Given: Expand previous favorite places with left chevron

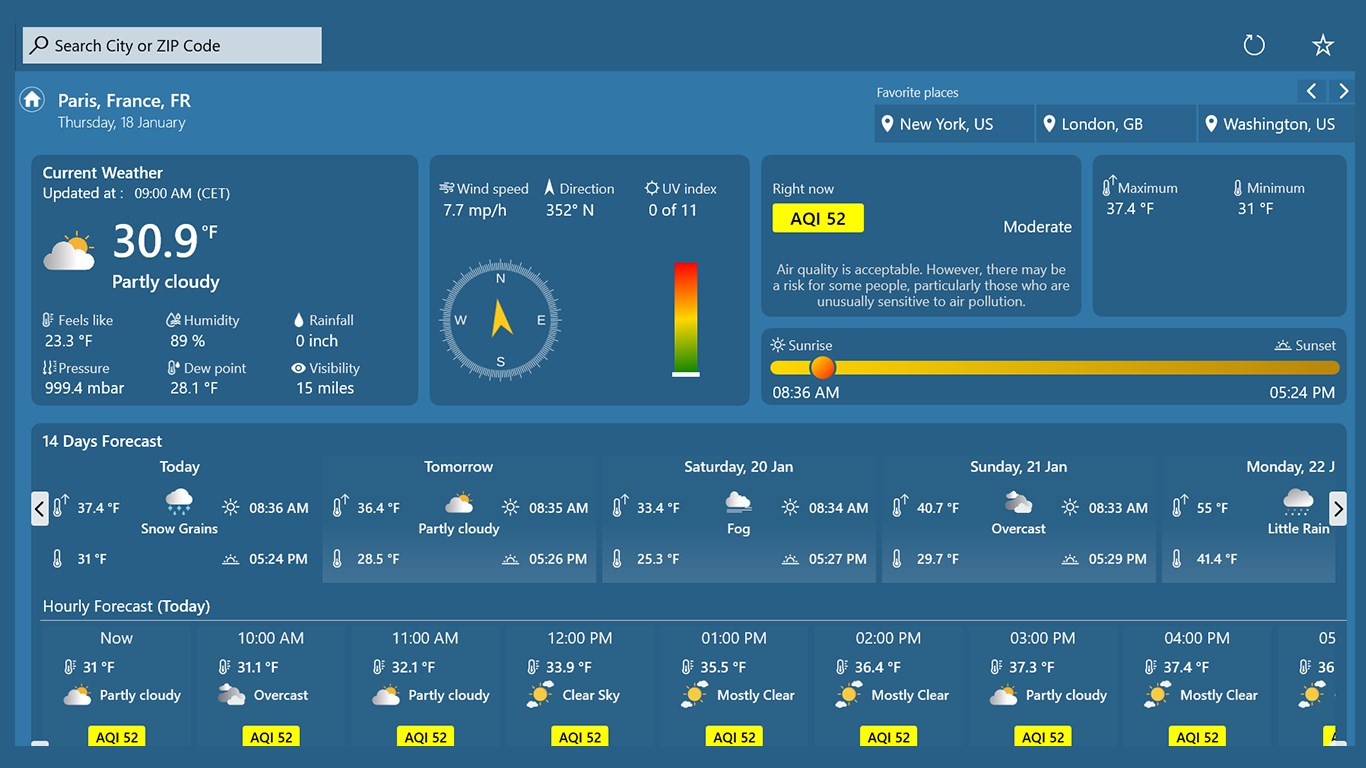Looking at the screenshot, I should pos(1311,90).
